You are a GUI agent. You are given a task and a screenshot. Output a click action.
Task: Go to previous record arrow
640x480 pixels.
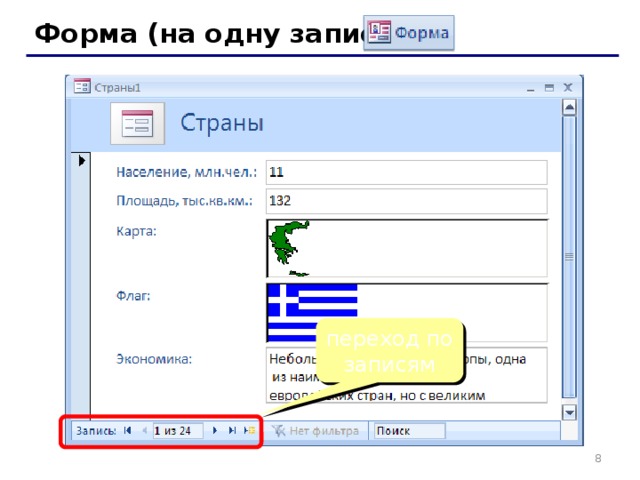point(144,430)
